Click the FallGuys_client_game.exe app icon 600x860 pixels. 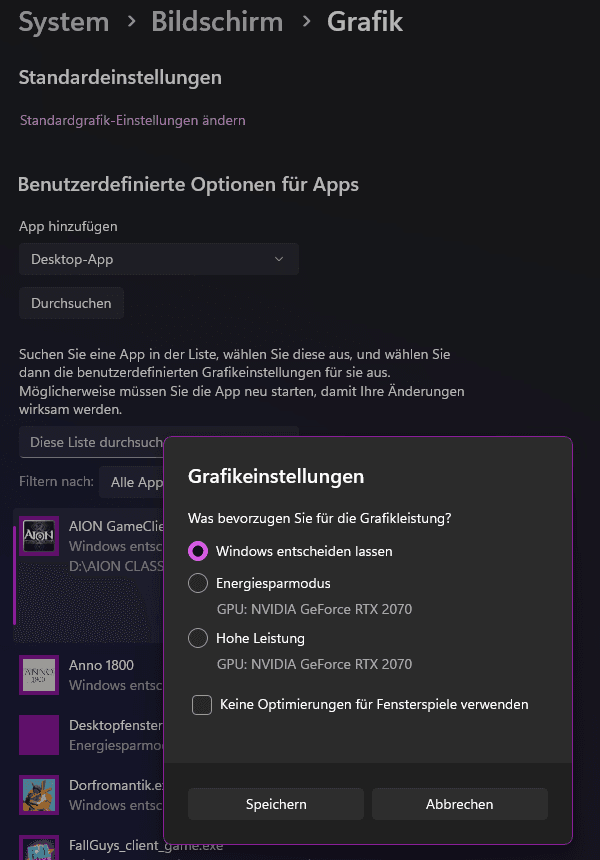pos(40,848)
